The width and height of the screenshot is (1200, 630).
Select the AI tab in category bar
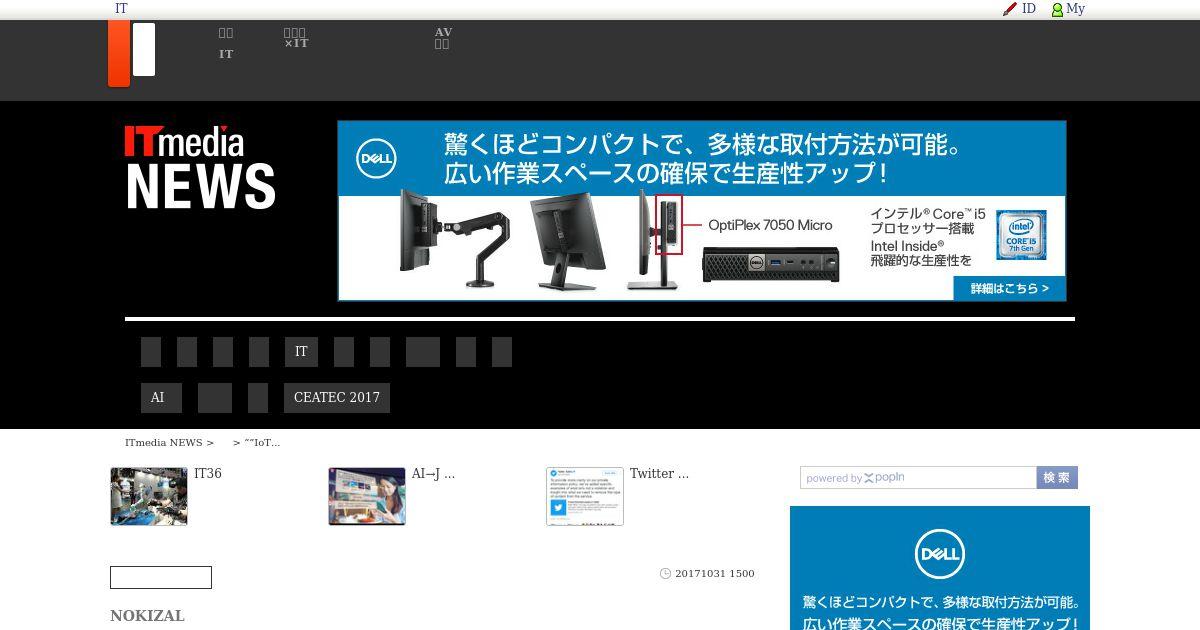point(161,398)
